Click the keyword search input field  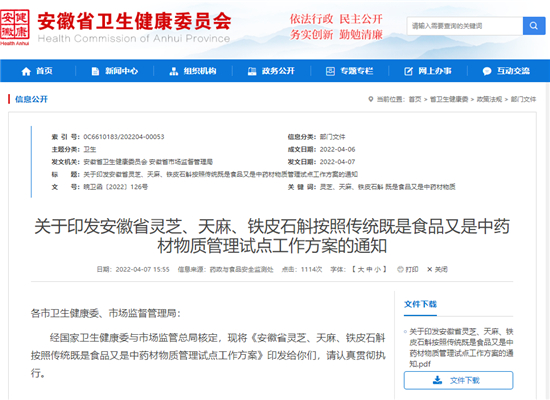[x=465, y=26]
